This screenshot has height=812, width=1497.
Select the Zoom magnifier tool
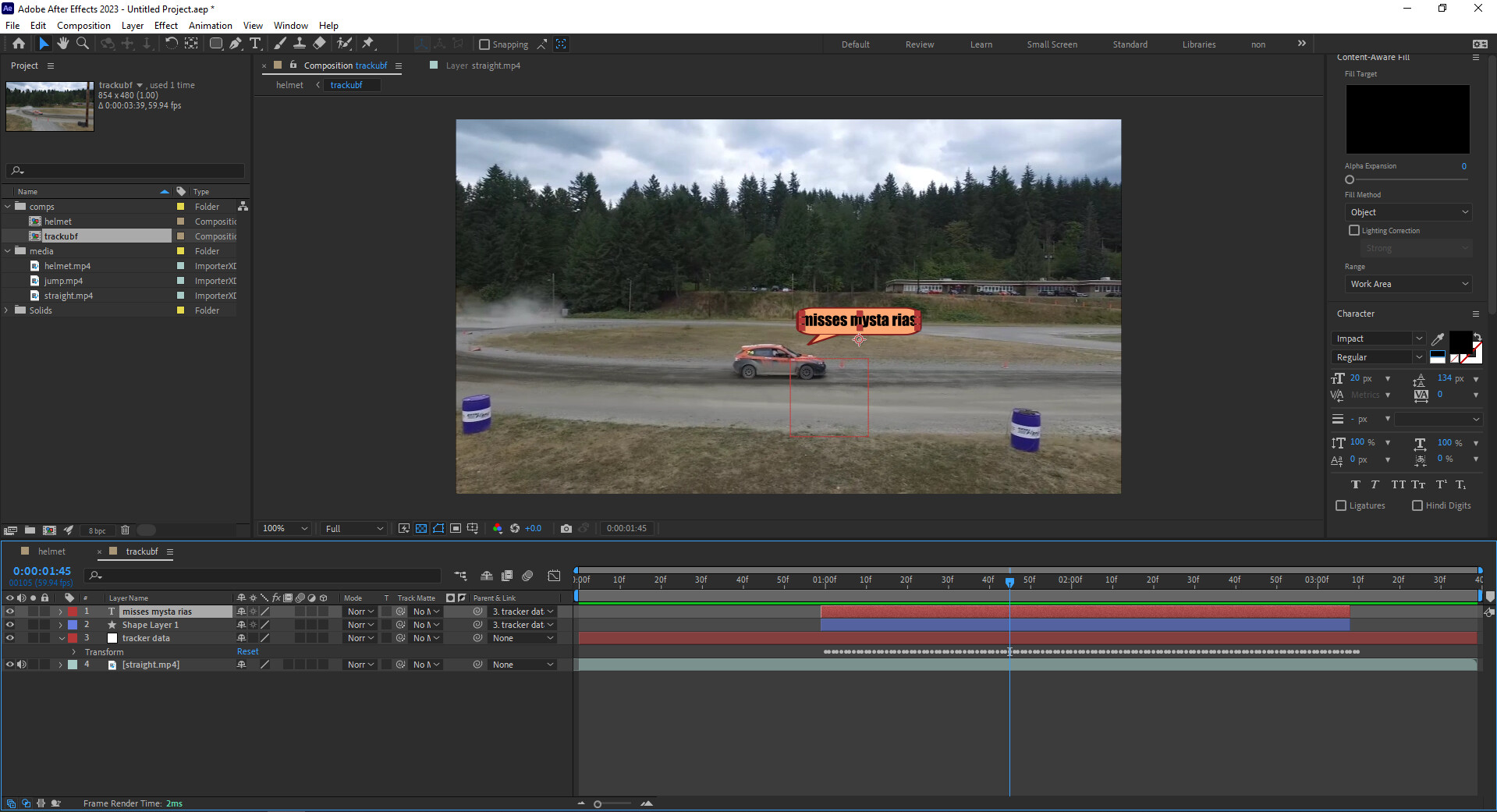coord(83,44)
